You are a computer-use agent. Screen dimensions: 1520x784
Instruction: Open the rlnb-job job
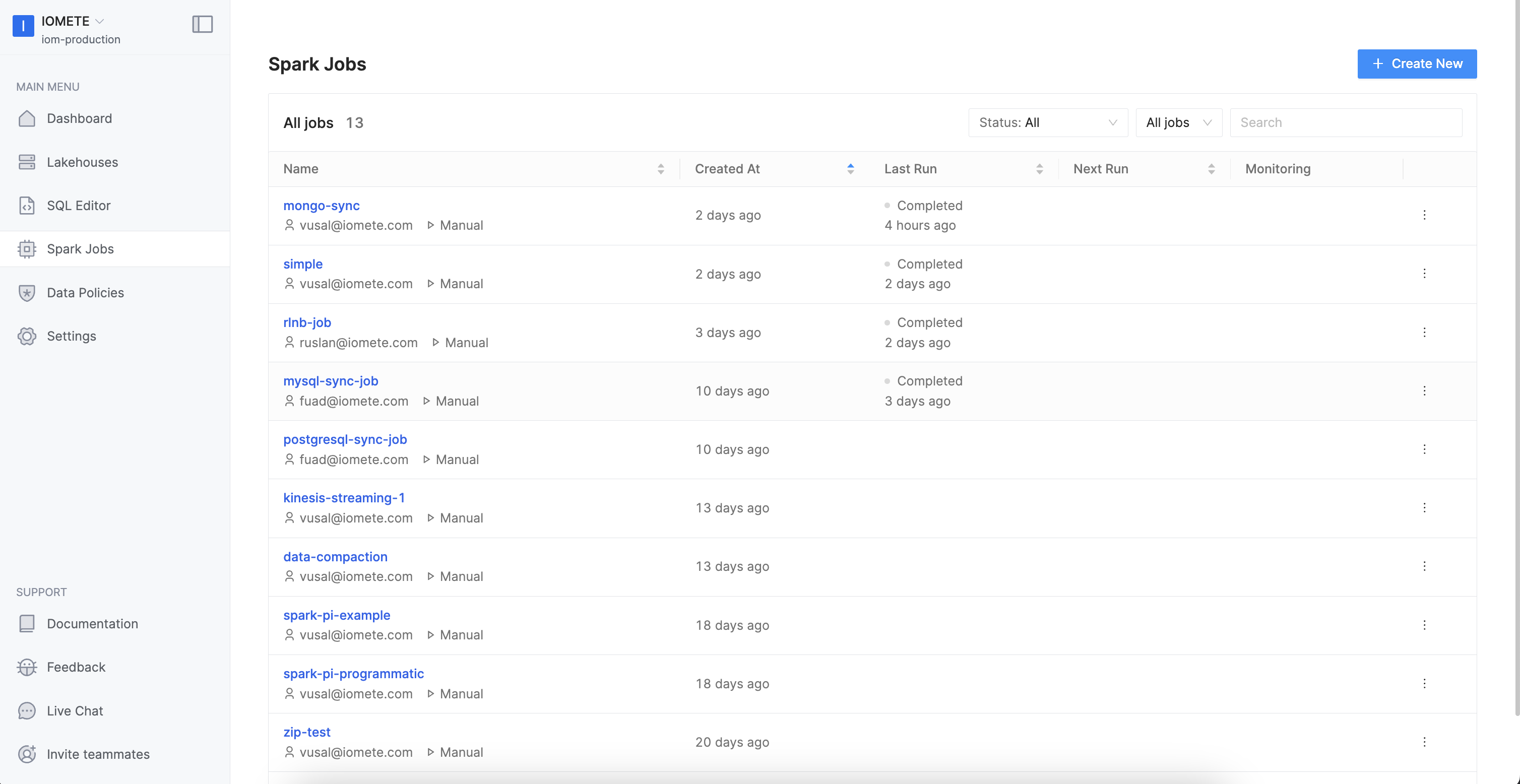tap(307, 322)
